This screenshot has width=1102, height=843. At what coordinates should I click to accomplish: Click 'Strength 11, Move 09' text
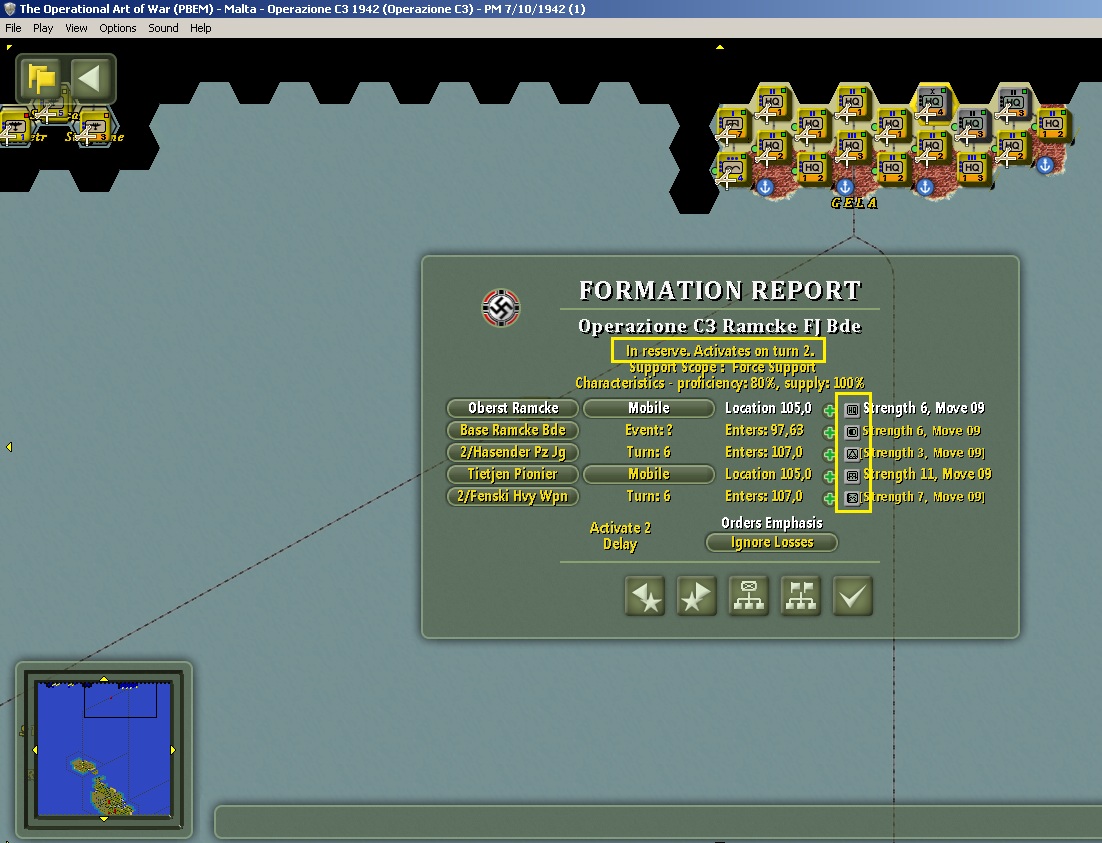pyautogui.click(x=928, y=475)
